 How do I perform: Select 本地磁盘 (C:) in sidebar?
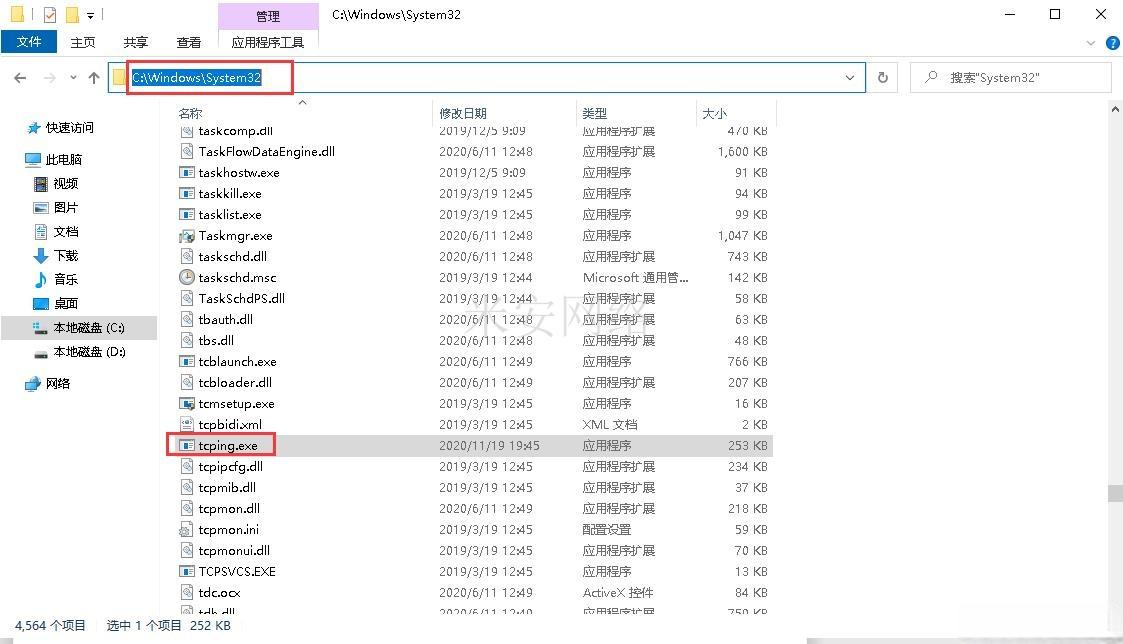point(89,327)
